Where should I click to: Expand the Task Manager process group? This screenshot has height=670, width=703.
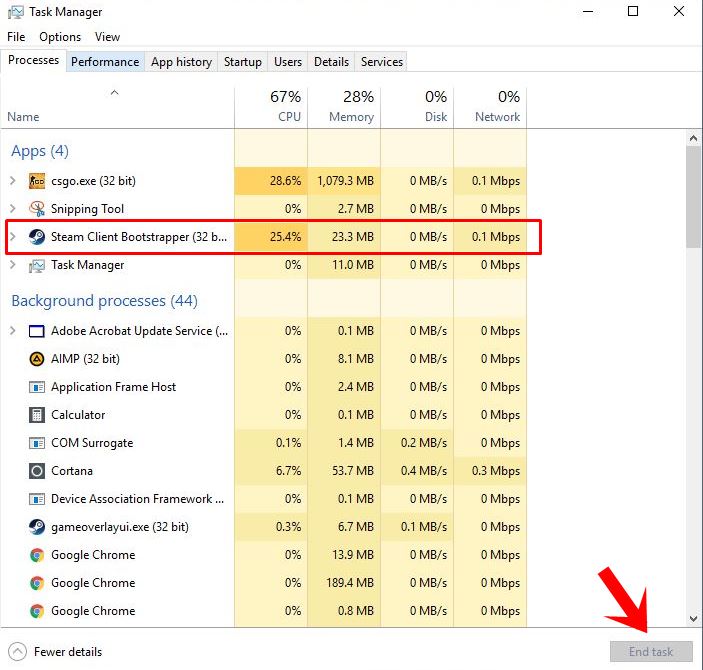click(13, 265)
